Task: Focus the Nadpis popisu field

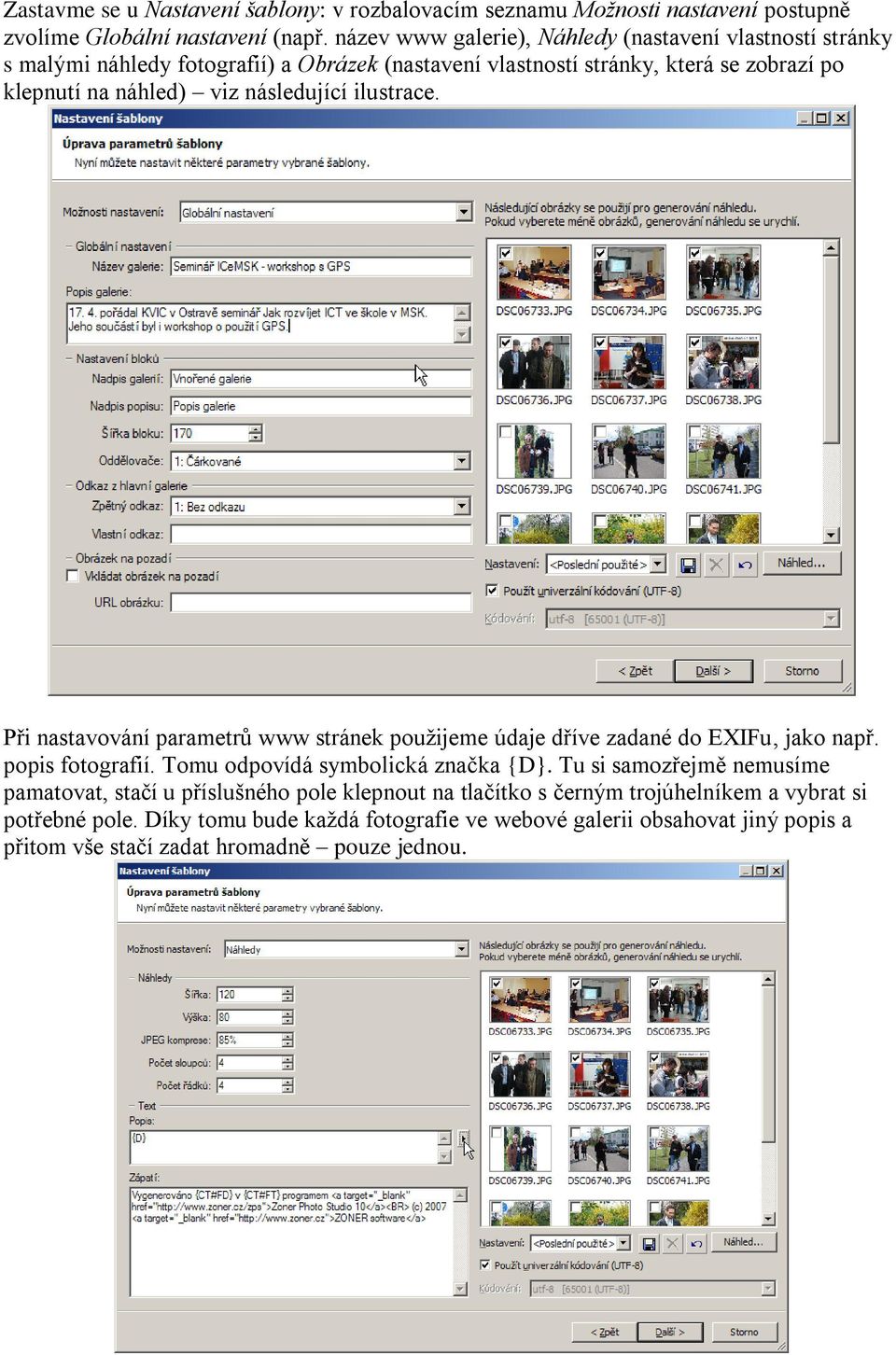Action: (321, 406)
